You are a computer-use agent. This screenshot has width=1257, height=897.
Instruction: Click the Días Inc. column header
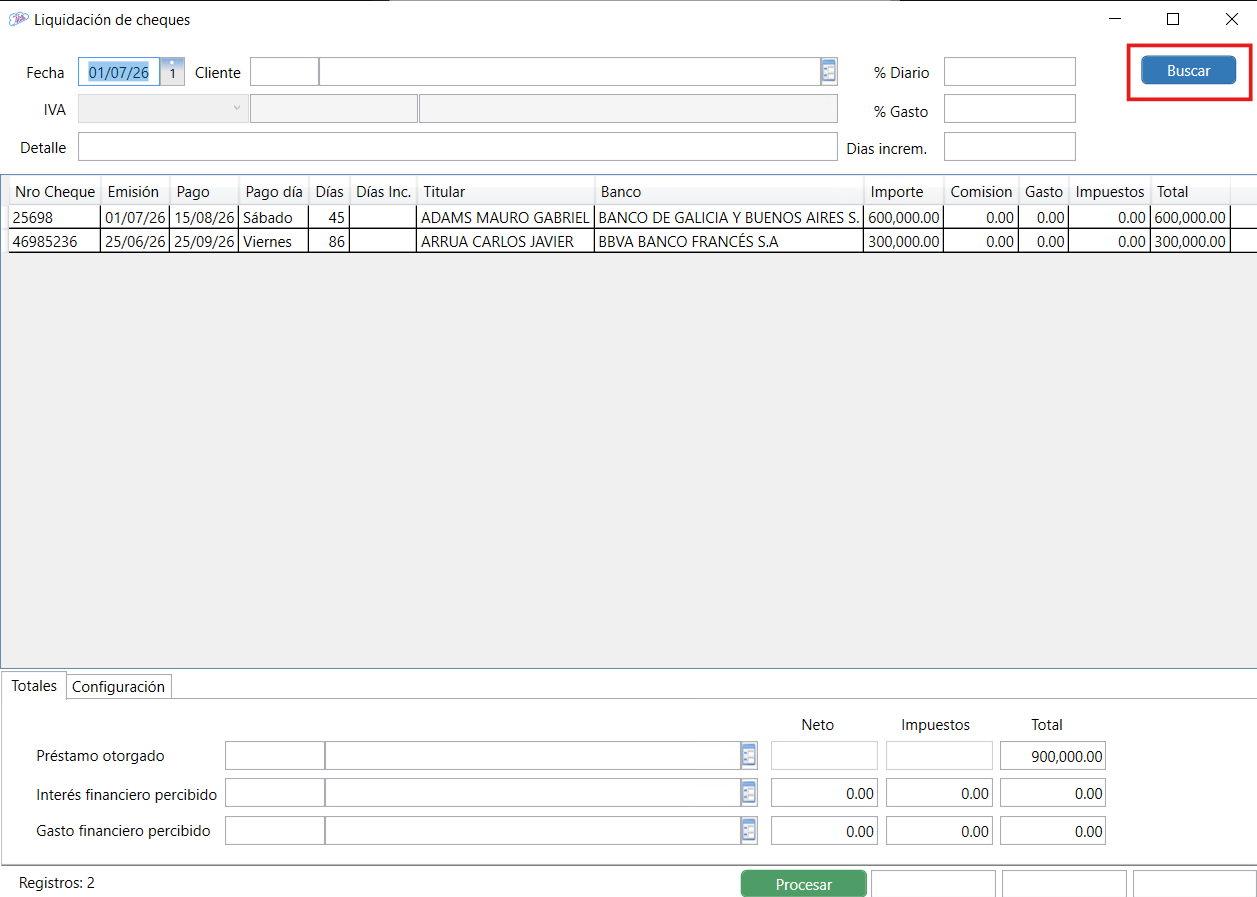383,192
